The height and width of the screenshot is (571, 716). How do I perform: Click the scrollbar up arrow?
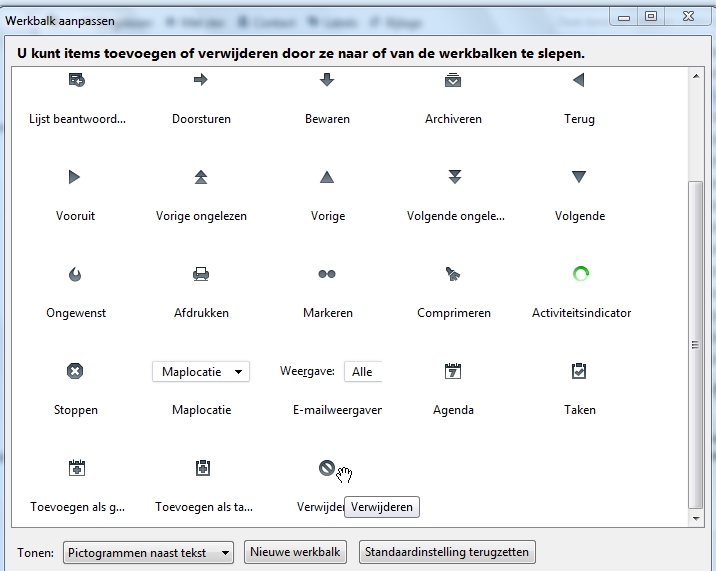tap(696, 76)
